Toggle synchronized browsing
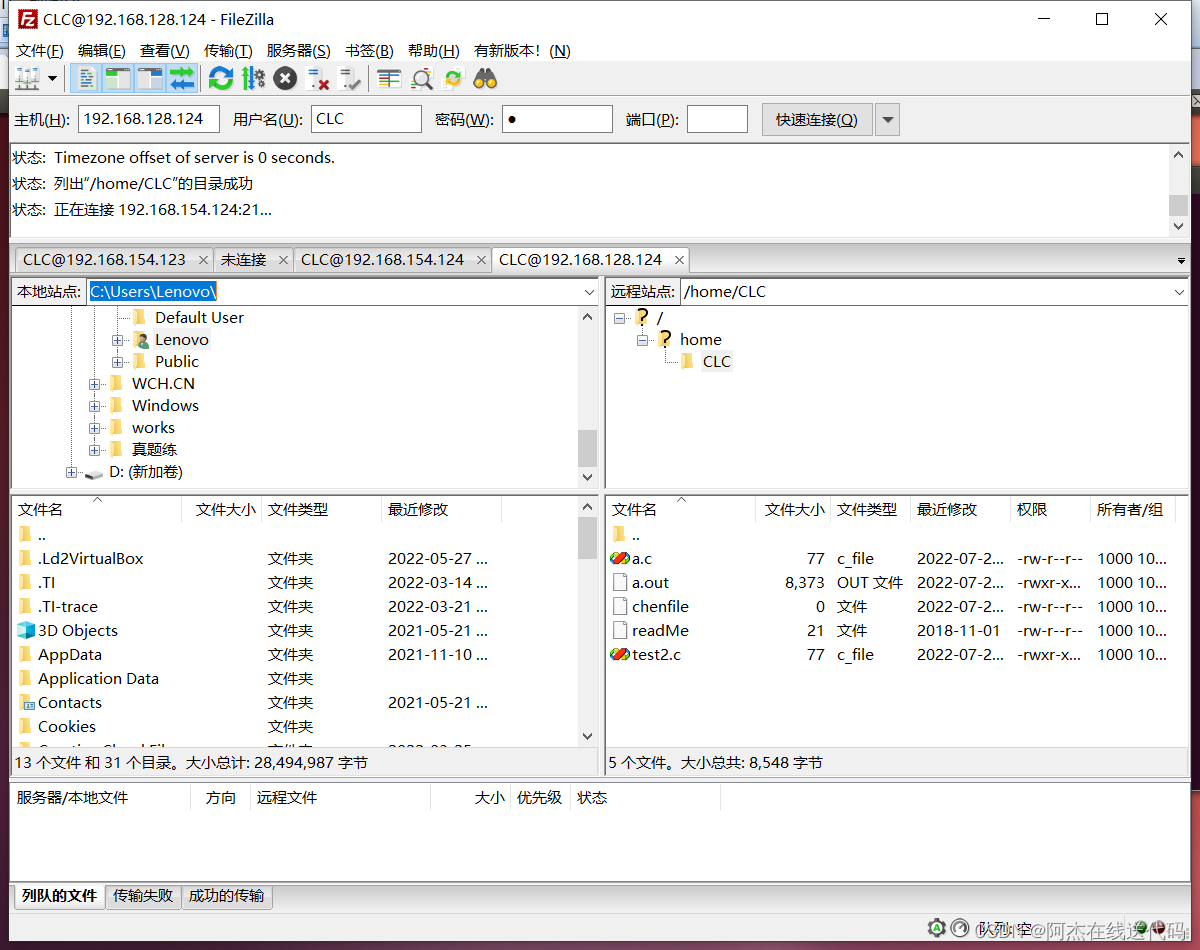The height and width of the screenshot is (950, 1200). tap(453, 78)
